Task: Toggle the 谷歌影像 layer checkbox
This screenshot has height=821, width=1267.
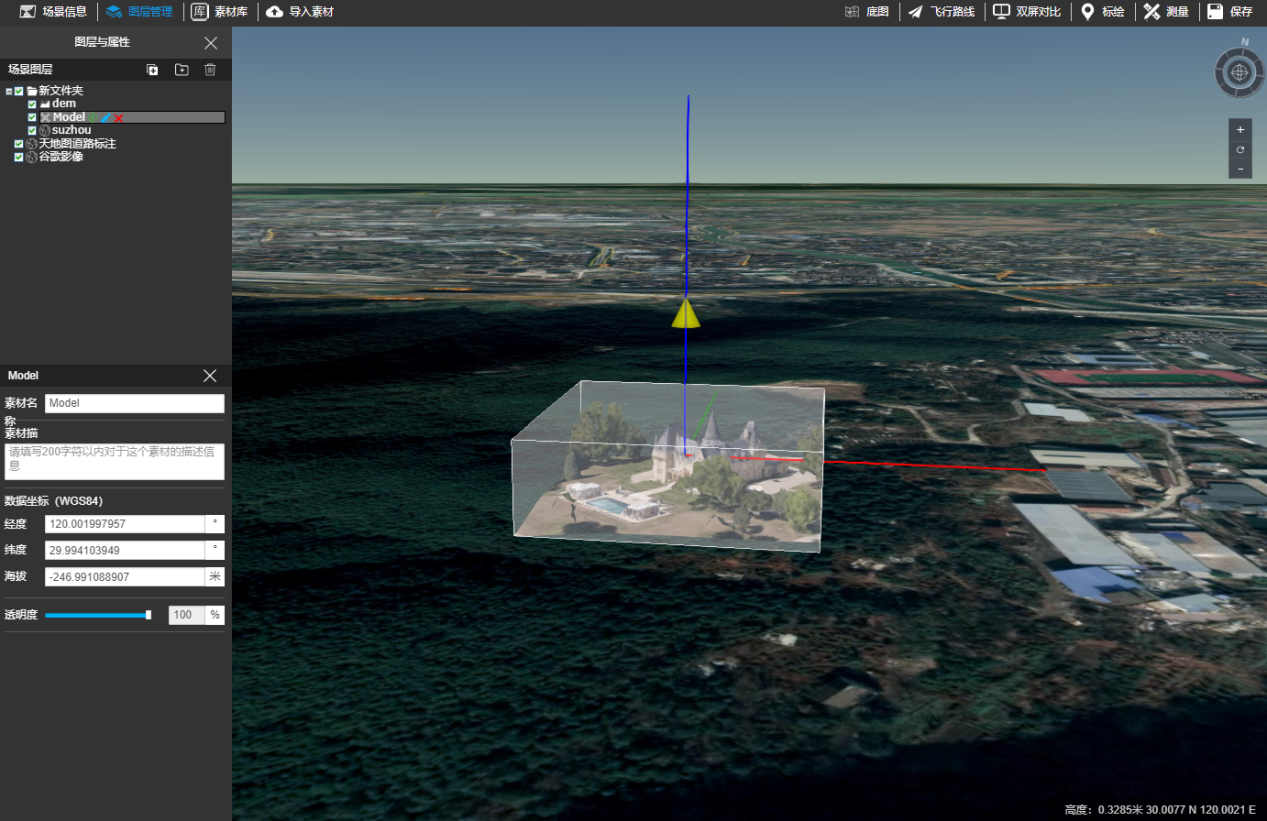Action: (x=19, y=157)
